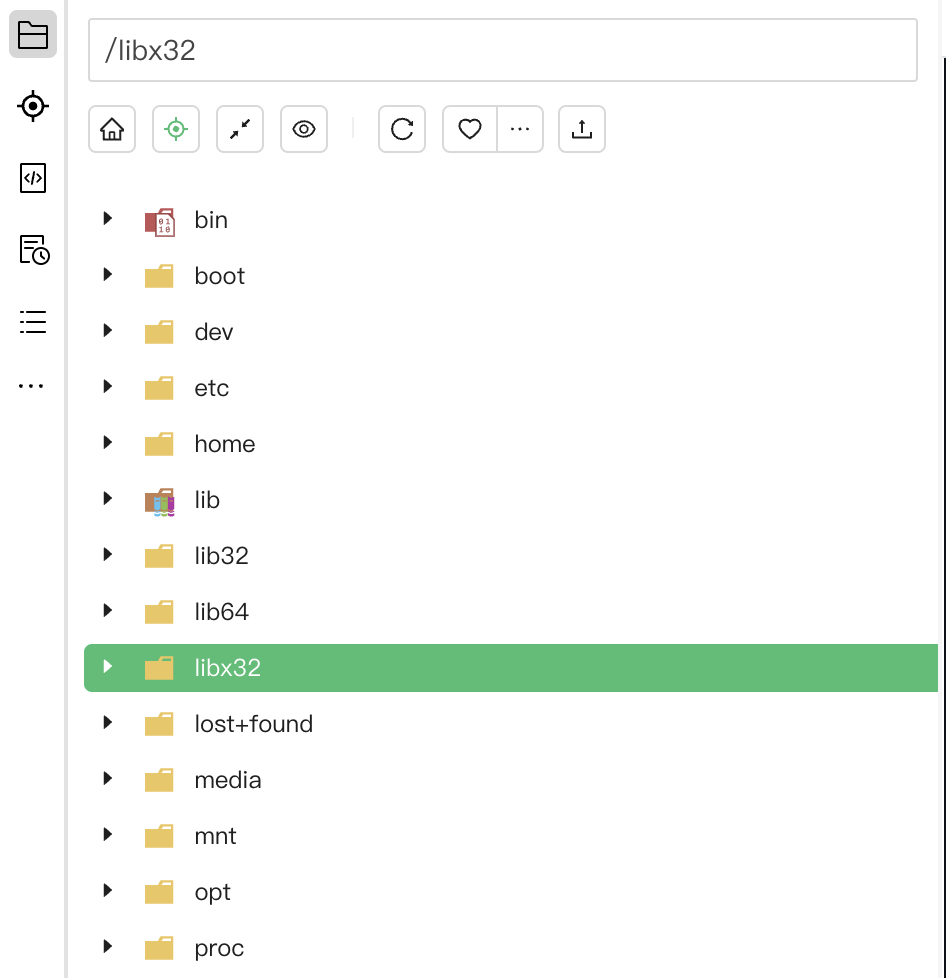
Task: Expand the boot folder arrow
Action: pos(107,274)
